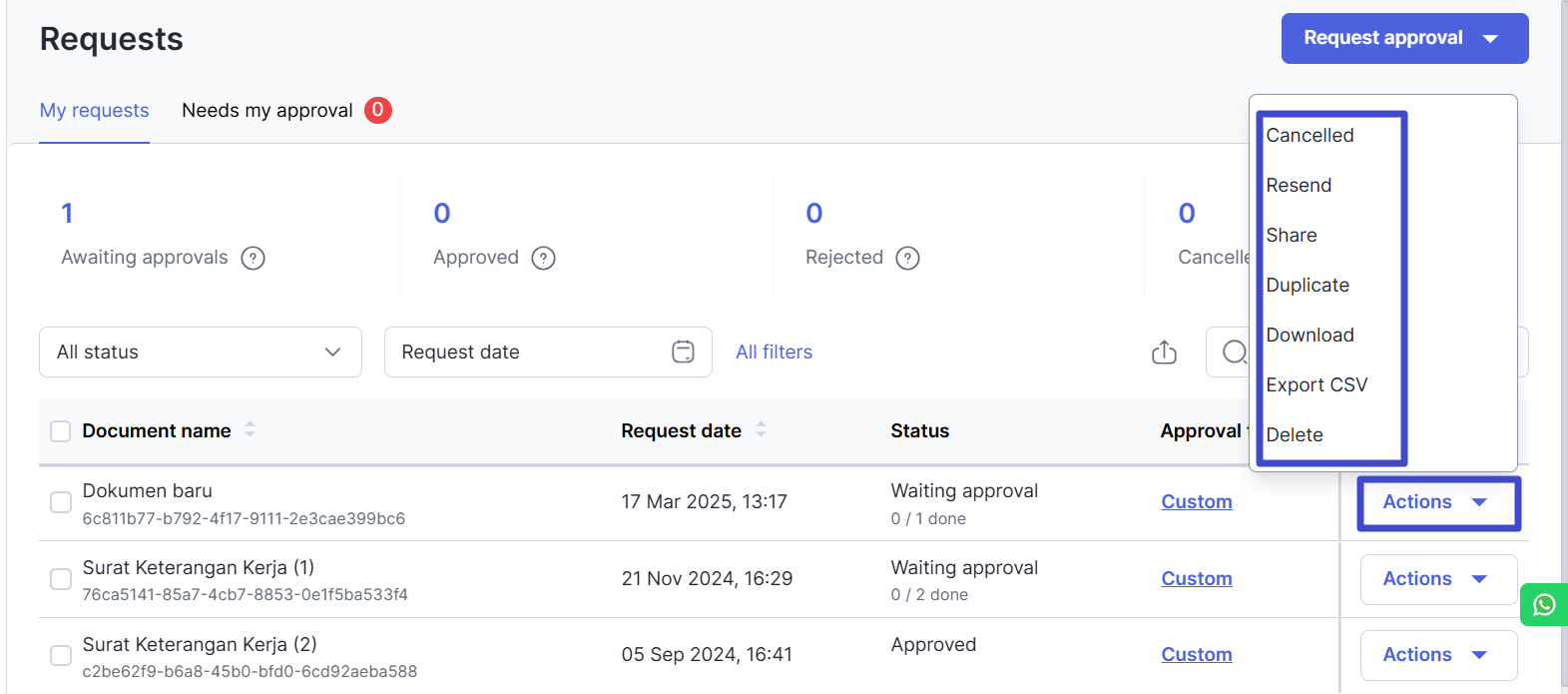
Task: Click the export share icon above table
Action: click(x=1164, y=352)
